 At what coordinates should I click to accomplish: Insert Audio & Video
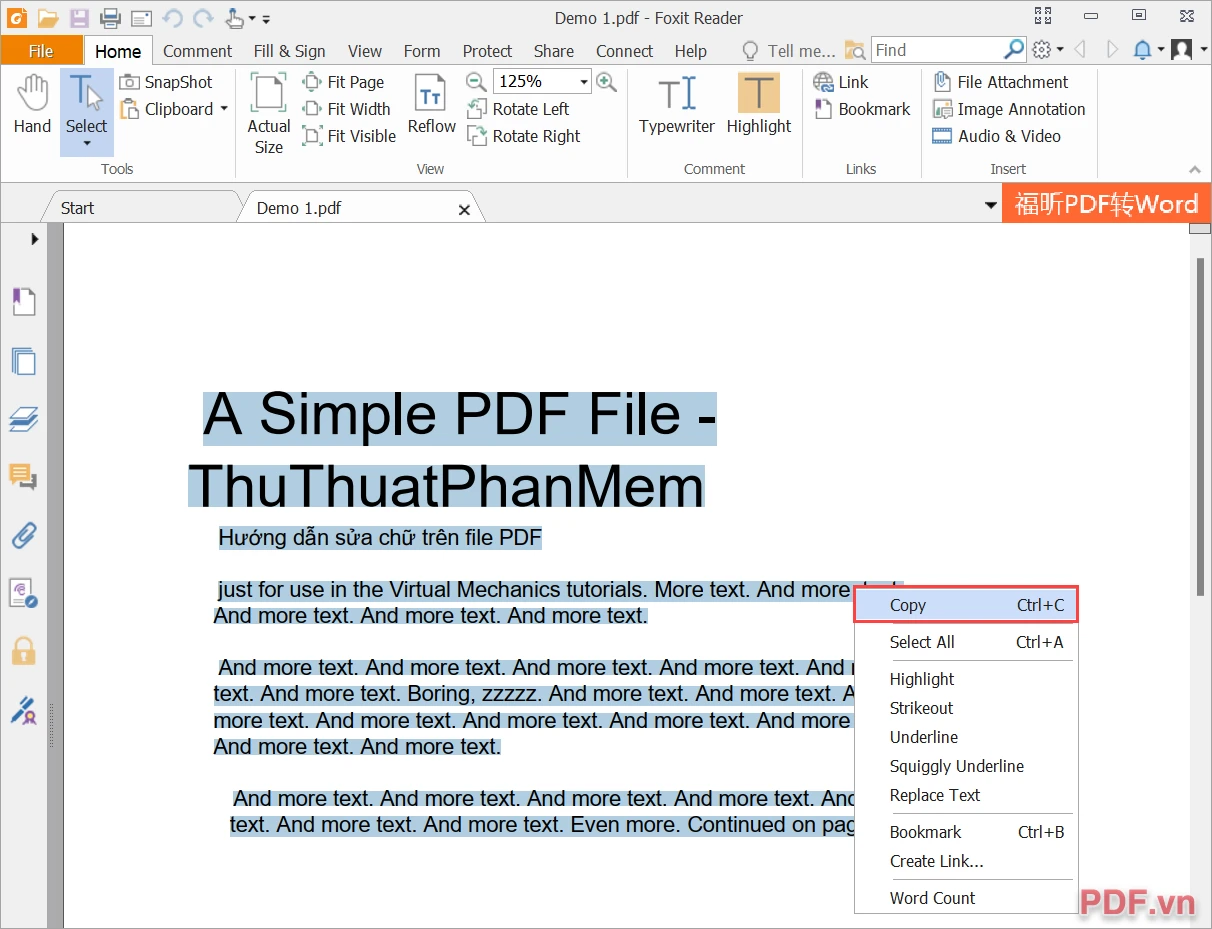[997, 136]
